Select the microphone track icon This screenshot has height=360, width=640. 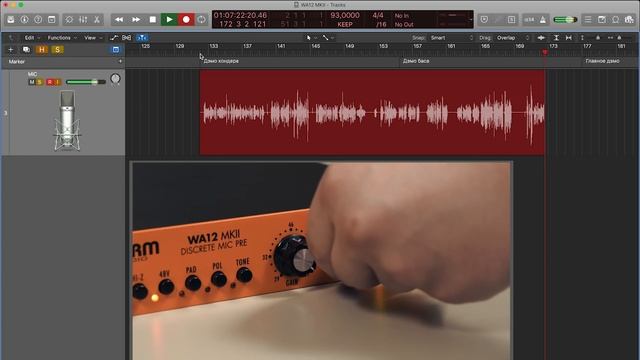tap(67, 121)
